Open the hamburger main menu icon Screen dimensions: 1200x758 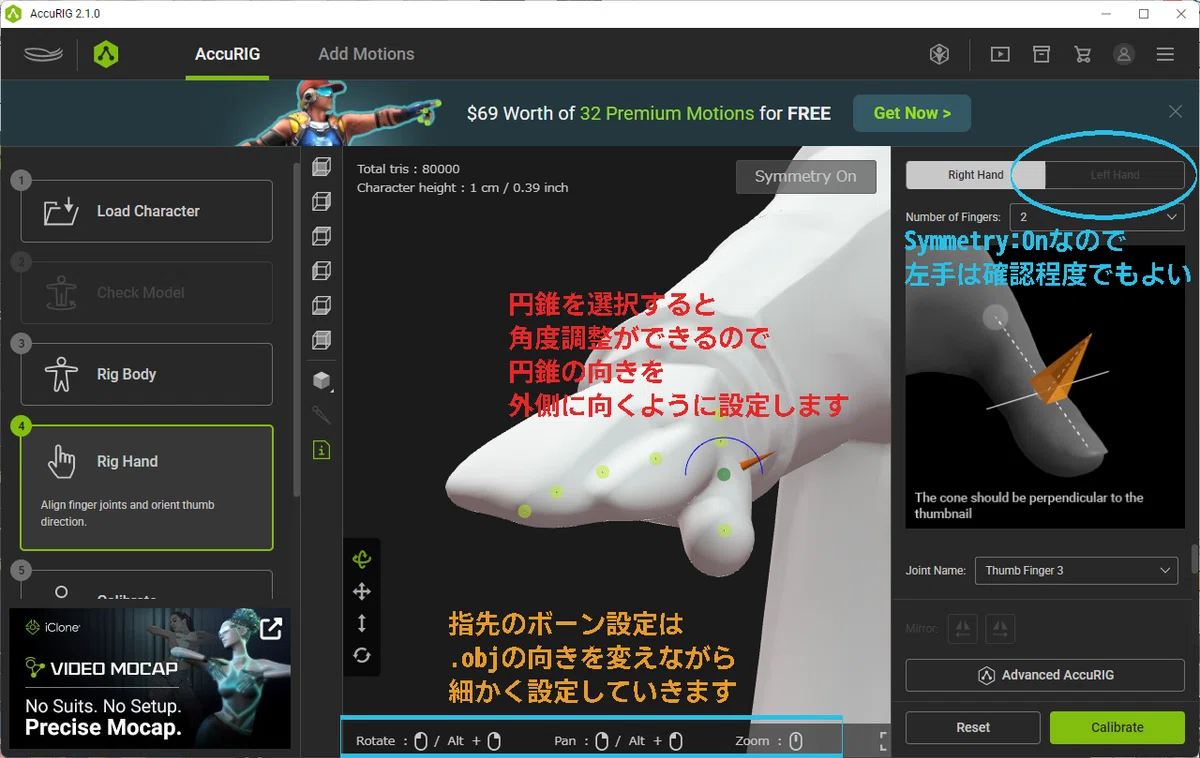pyautogui.click(x=1165, y=54)
